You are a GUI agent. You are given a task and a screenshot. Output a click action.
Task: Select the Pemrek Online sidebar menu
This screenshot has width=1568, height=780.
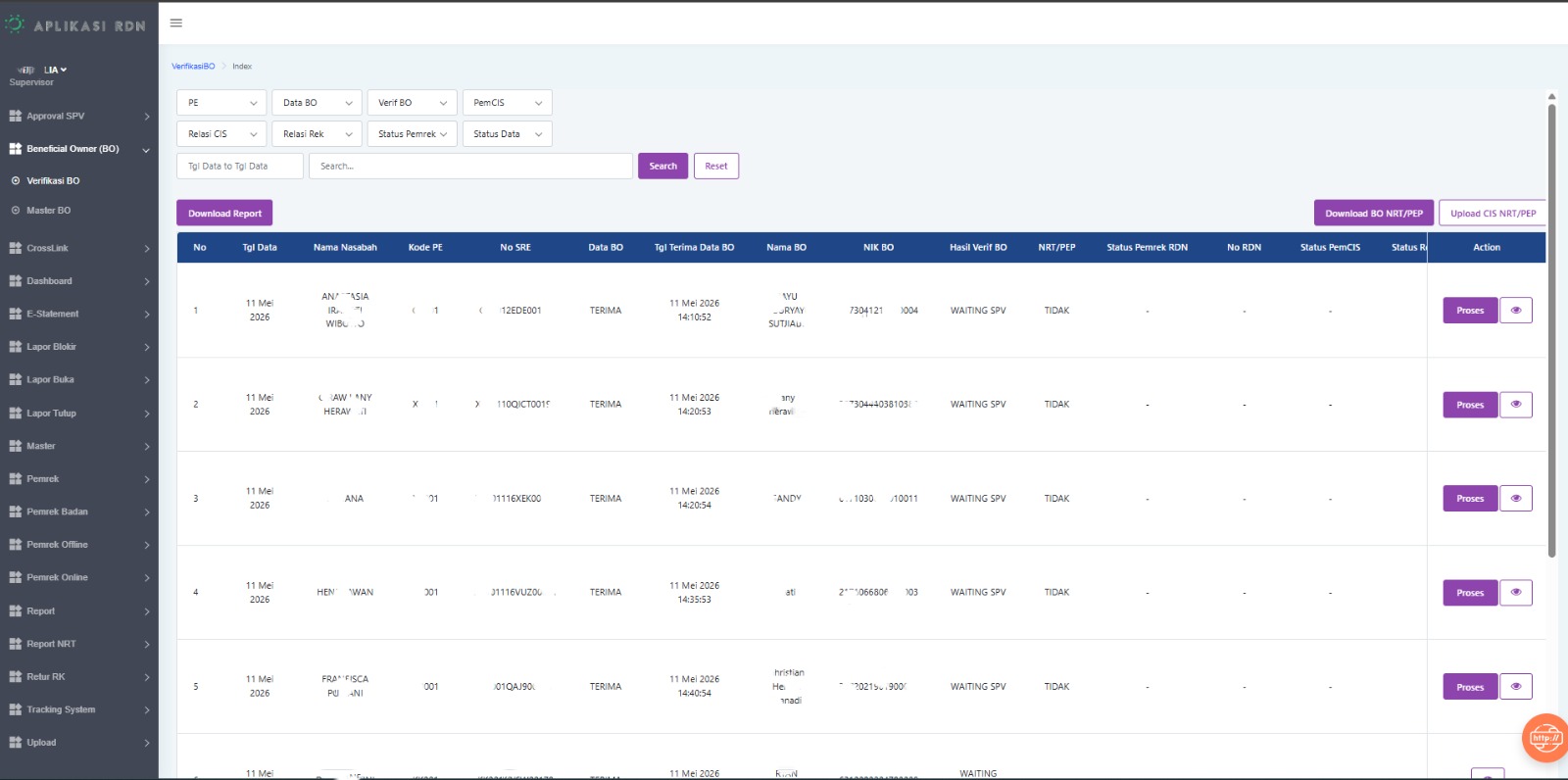pyautogui.click(x=78, y=578)
